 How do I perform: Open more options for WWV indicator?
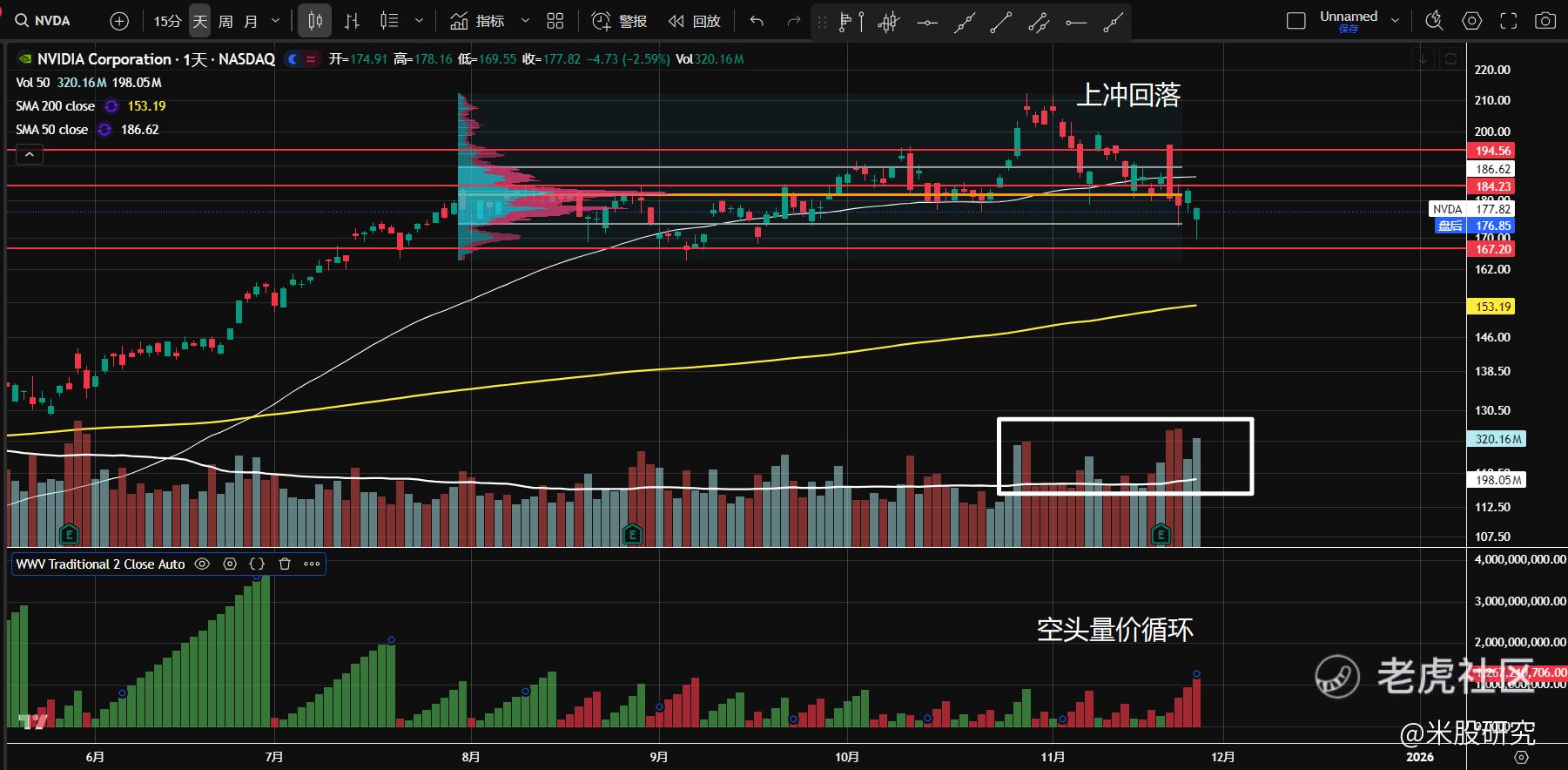point(312,564)
